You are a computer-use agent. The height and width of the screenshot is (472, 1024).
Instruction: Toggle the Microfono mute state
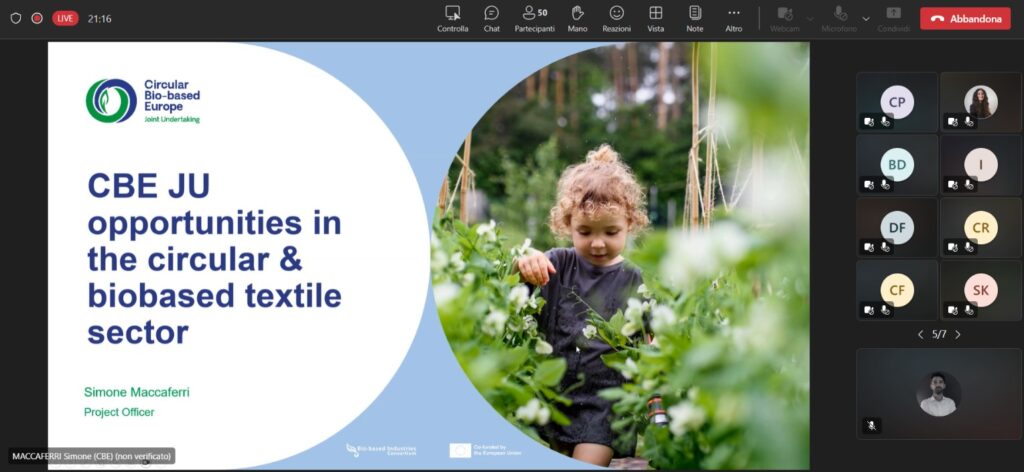click(839, 18)
